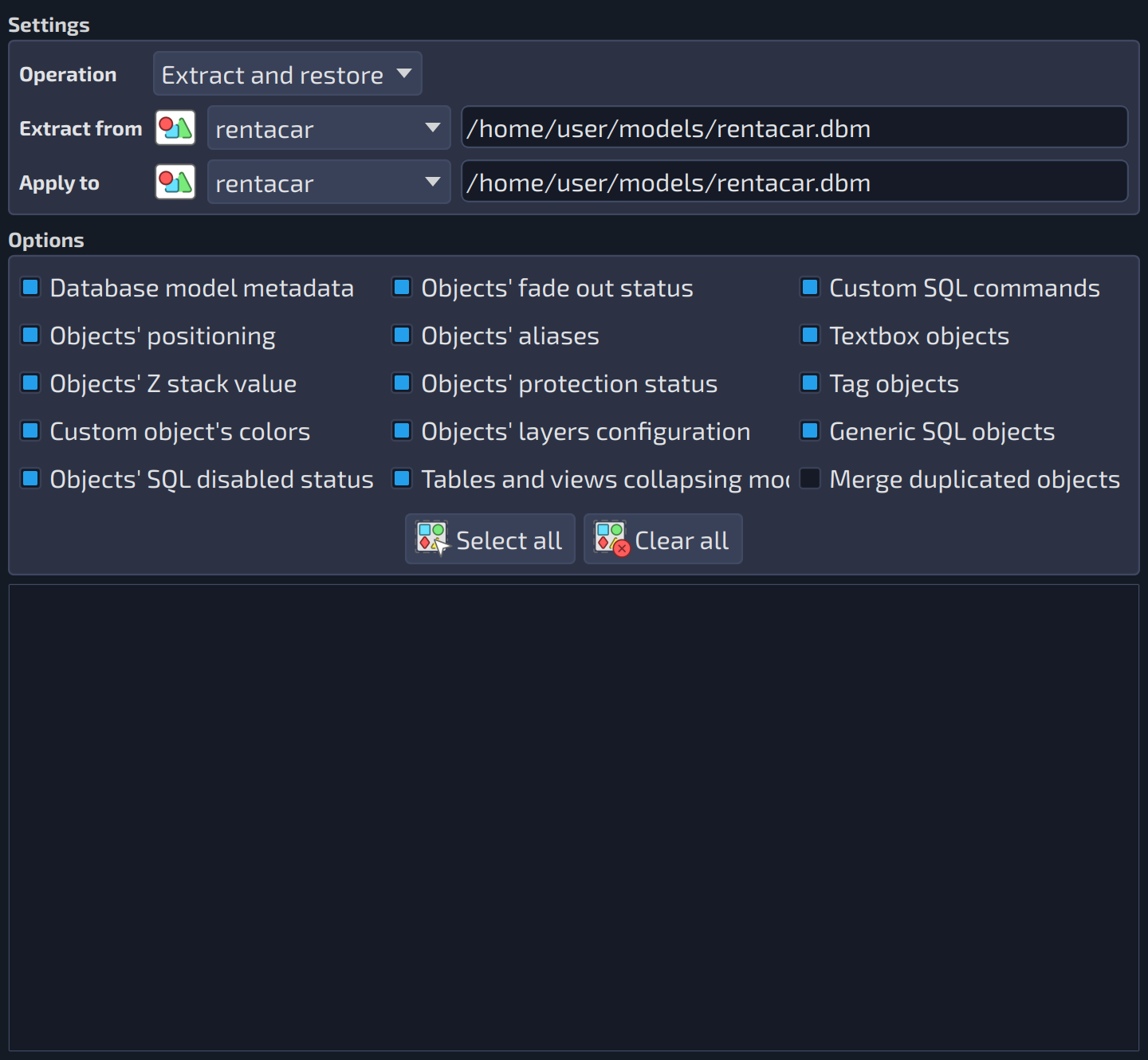The height and width of the screenshot is (1060, 1148).
Task: Enable Merge duplicated objects
Action: [810, 478]
